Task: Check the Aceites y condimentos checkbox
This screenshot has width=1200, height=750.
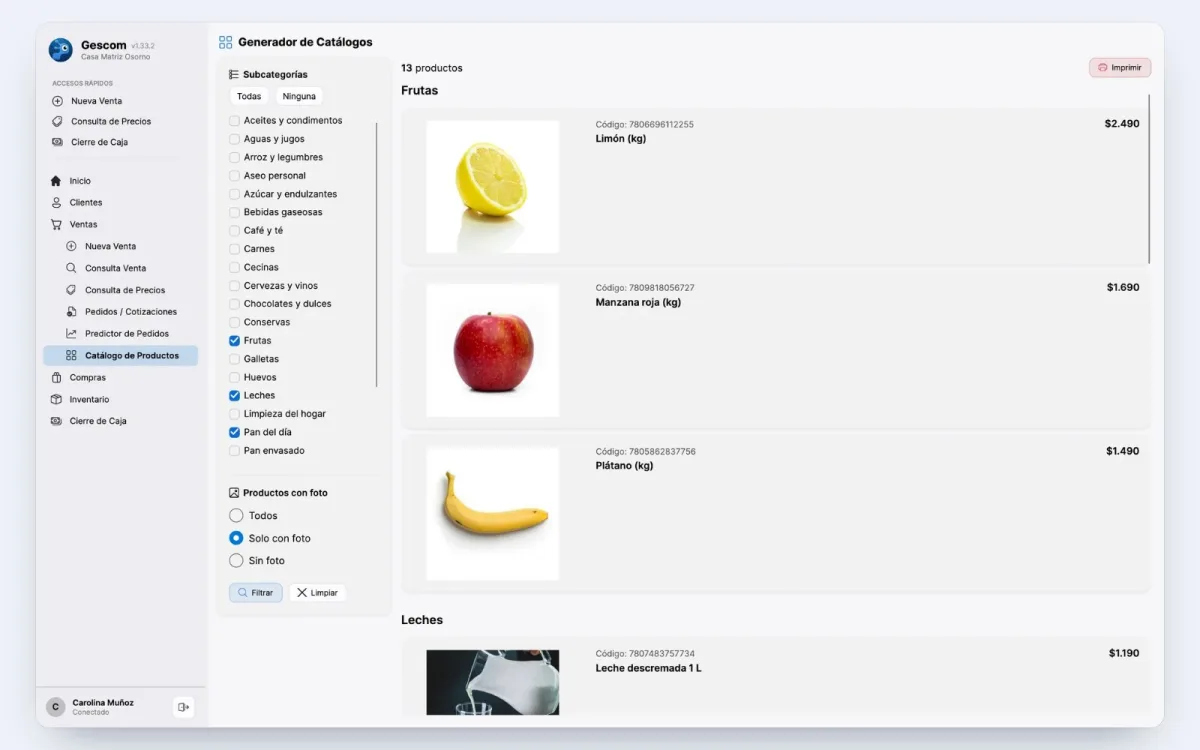Action: (x=234, y=121)
